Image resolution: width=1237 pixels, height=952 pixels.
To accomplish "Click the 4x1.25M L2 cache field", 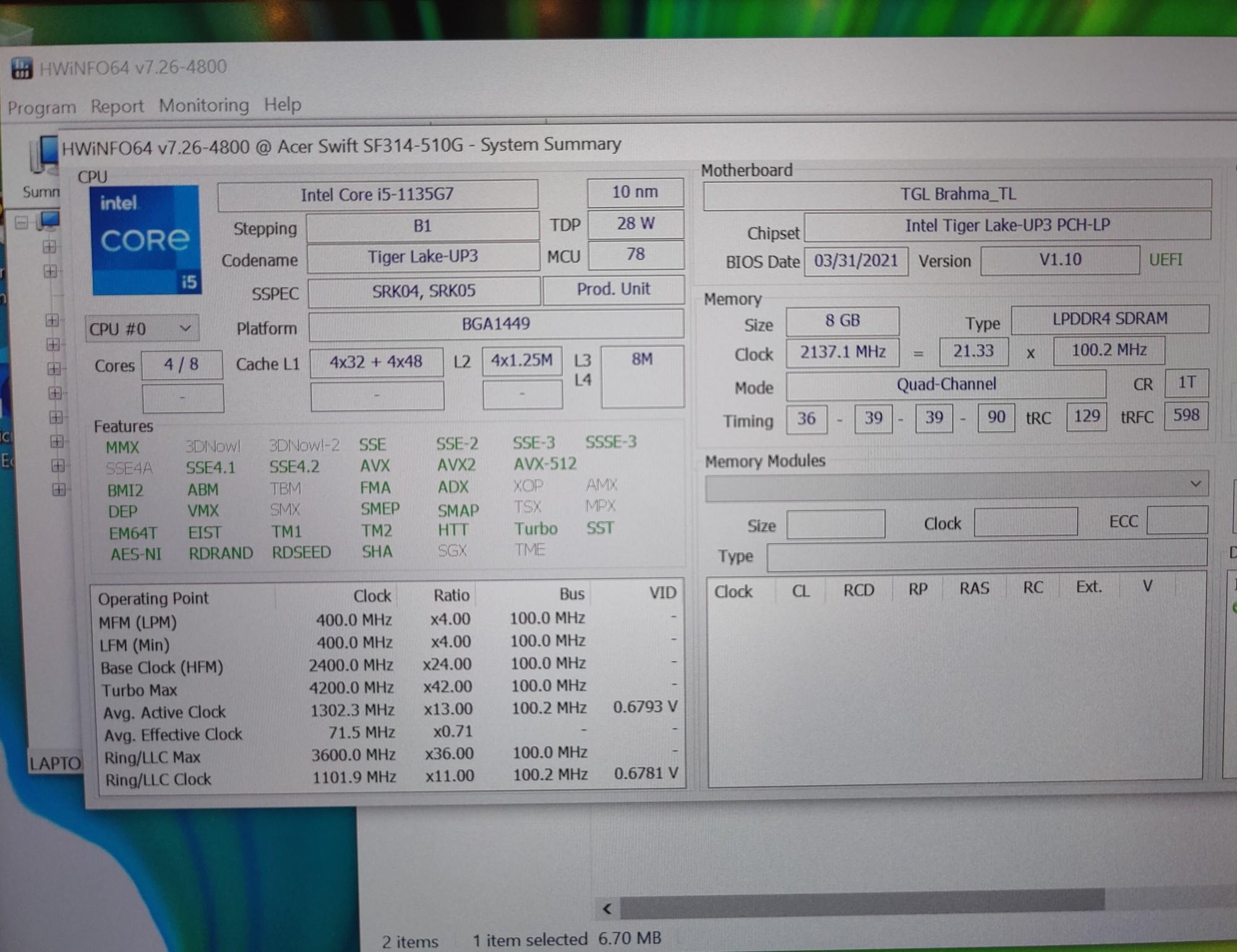I will pyautogui.click(x=522, y=361).
